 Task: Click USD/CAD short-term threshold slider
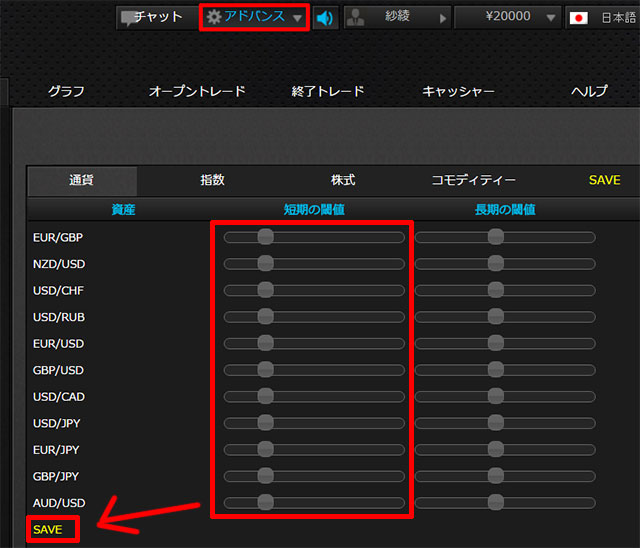314,396
